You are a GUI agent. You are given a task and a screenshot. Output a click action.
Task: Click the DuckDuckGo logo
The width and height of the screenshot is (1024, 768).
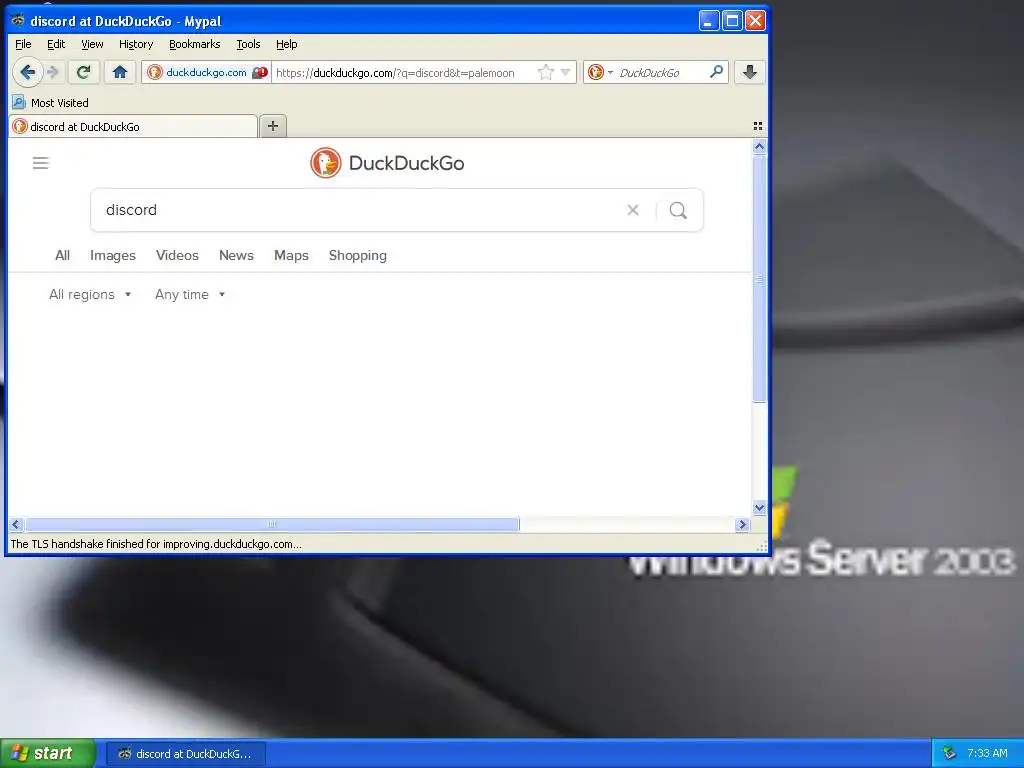pos(387,163)
